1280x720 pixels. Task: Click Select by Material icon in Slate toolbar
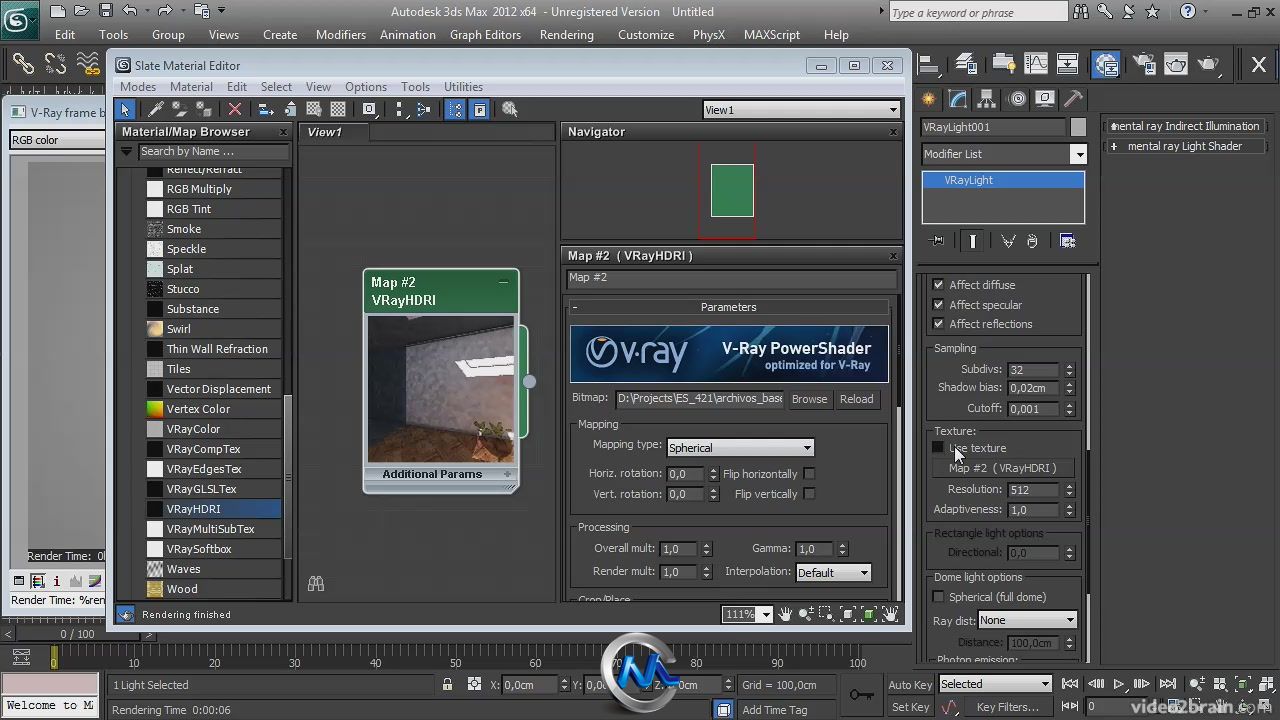click(510, 109)
